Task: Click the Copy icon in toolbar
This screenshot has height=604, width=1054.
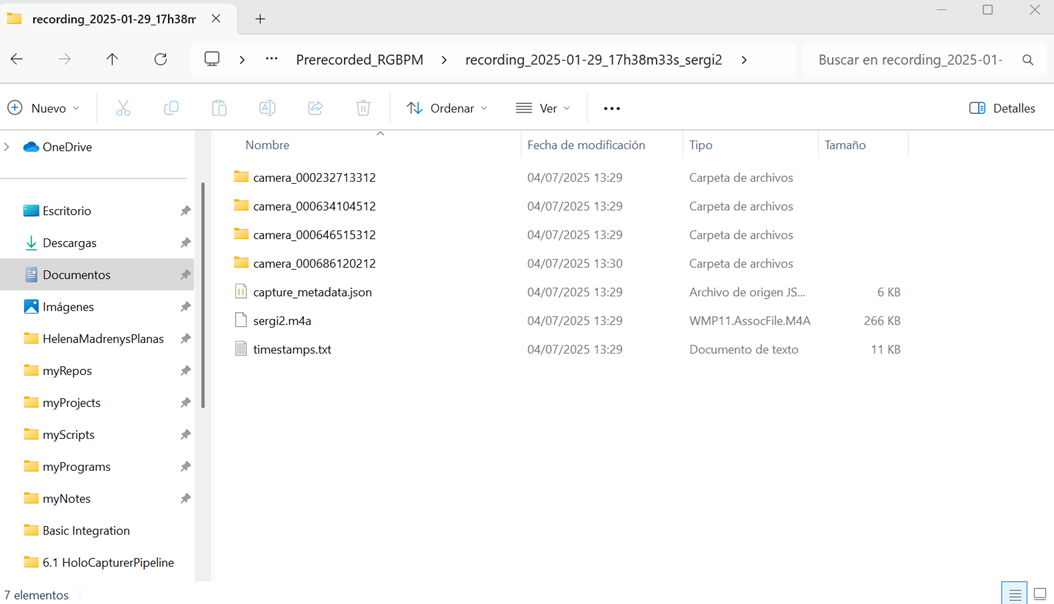Action: tap(171, 108)
